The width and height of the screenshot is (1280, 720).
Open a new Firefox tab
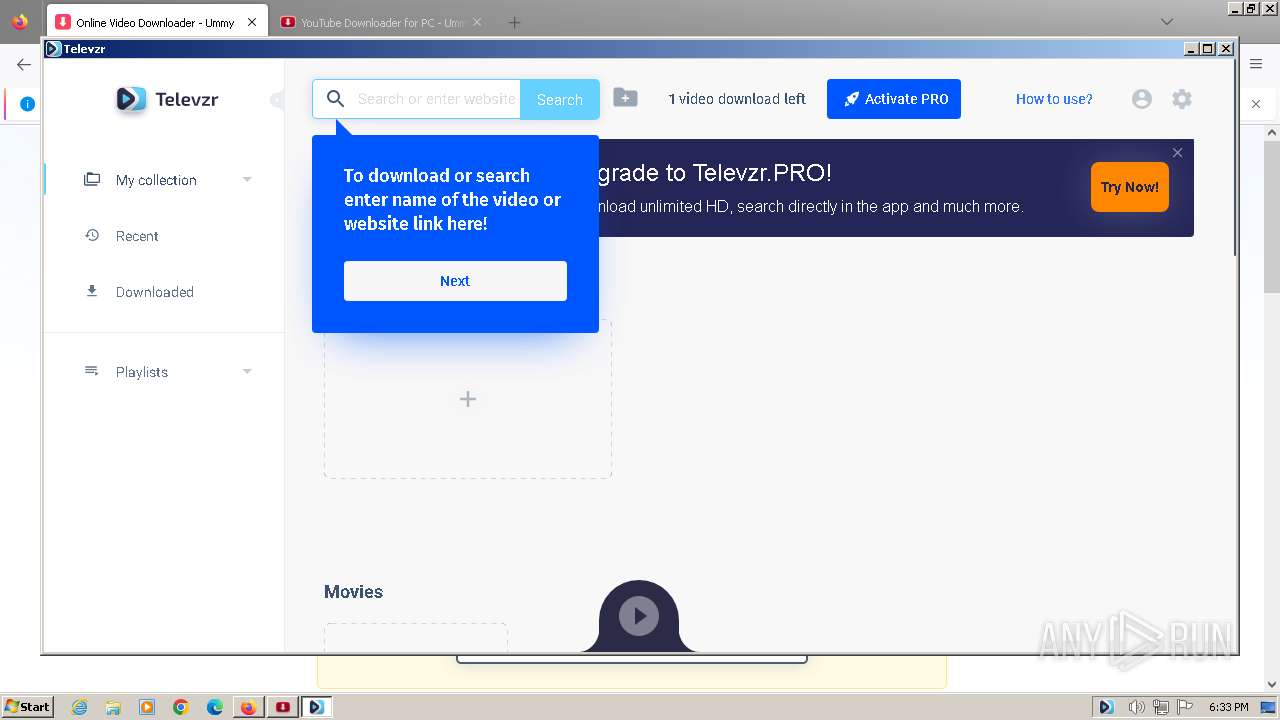coord(514,22)
